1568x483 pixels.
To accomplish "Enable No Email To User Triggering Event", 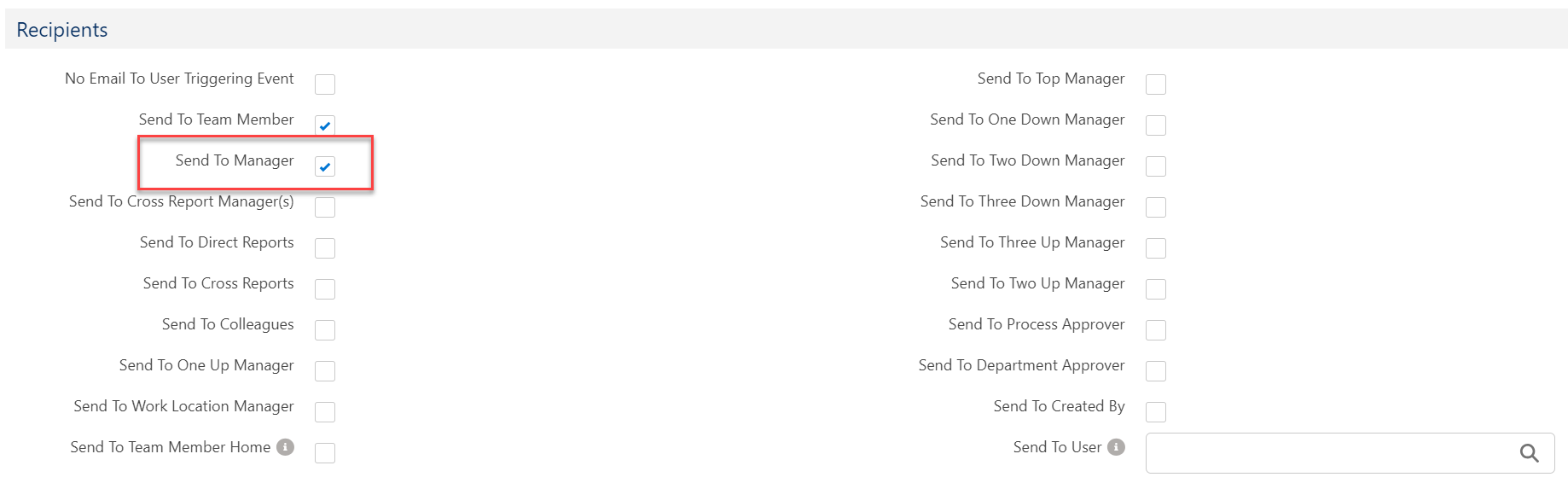I will click(325, 84).
